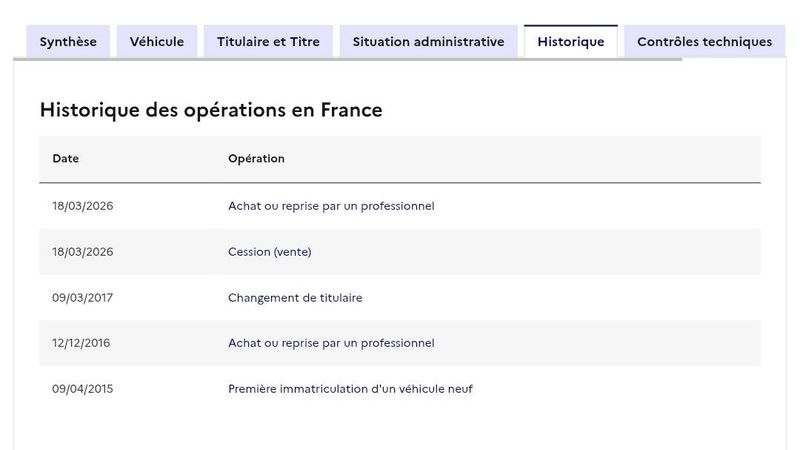800x450 pixels.
Task: Click the active Historique tab
Action: pos(570,42)
